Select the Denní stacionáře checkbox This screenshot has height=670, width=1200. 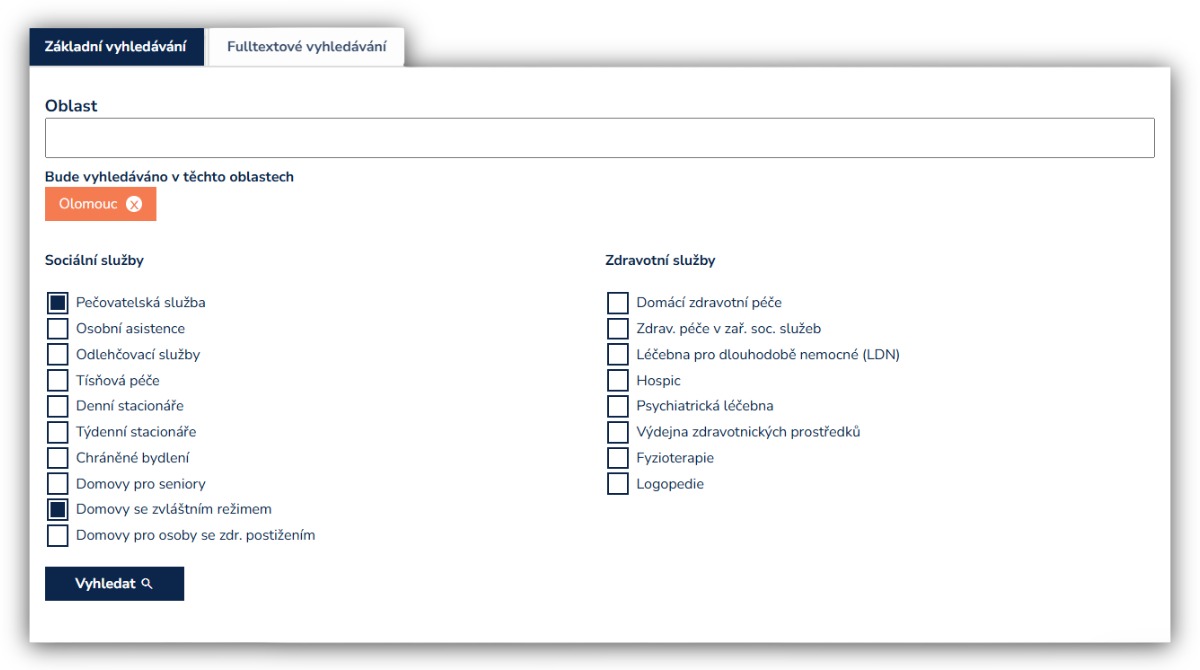[x=58, y=406]
